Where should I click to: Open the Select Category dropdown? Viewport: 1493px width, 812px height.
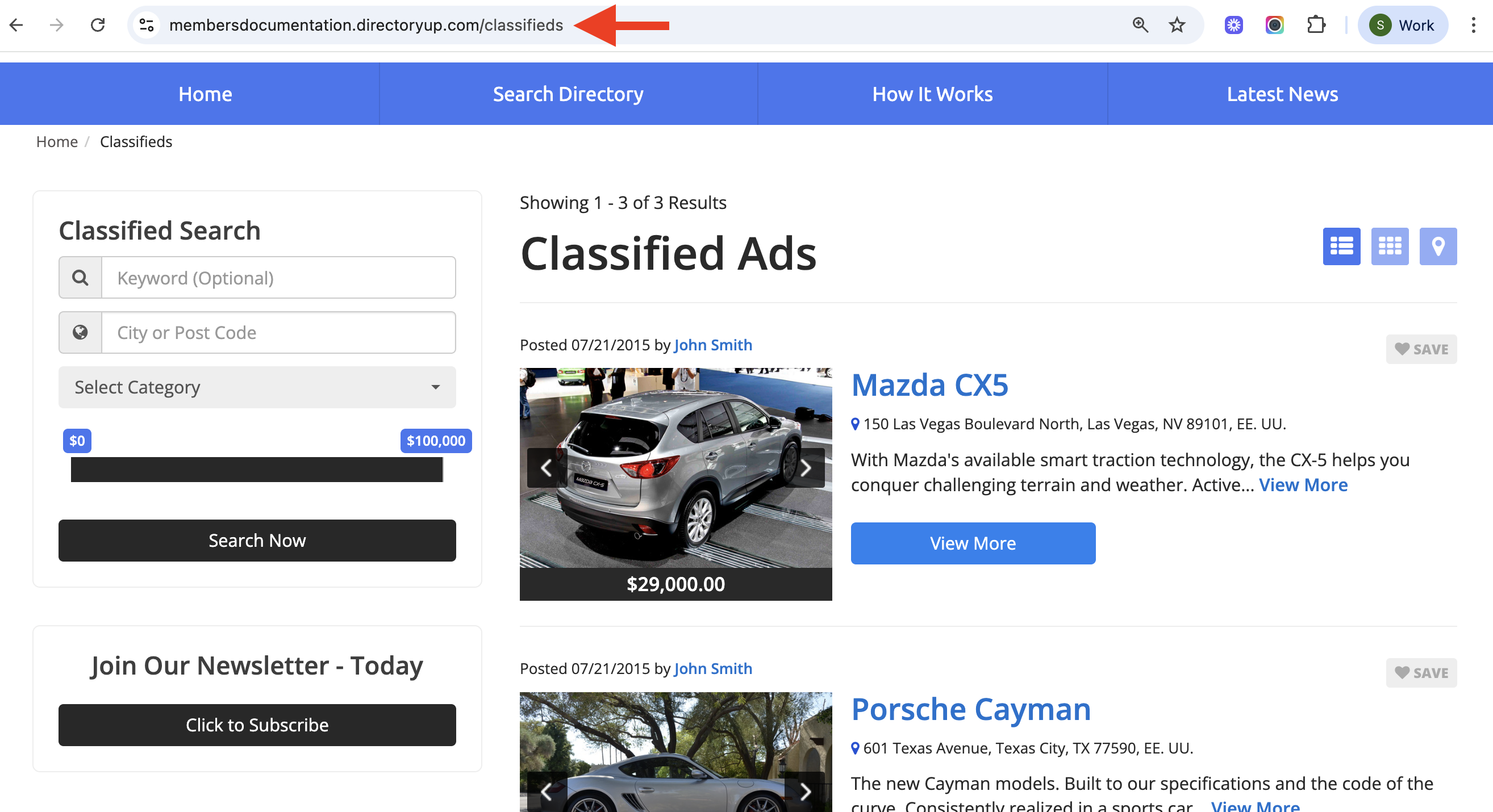tap(257, 387)
